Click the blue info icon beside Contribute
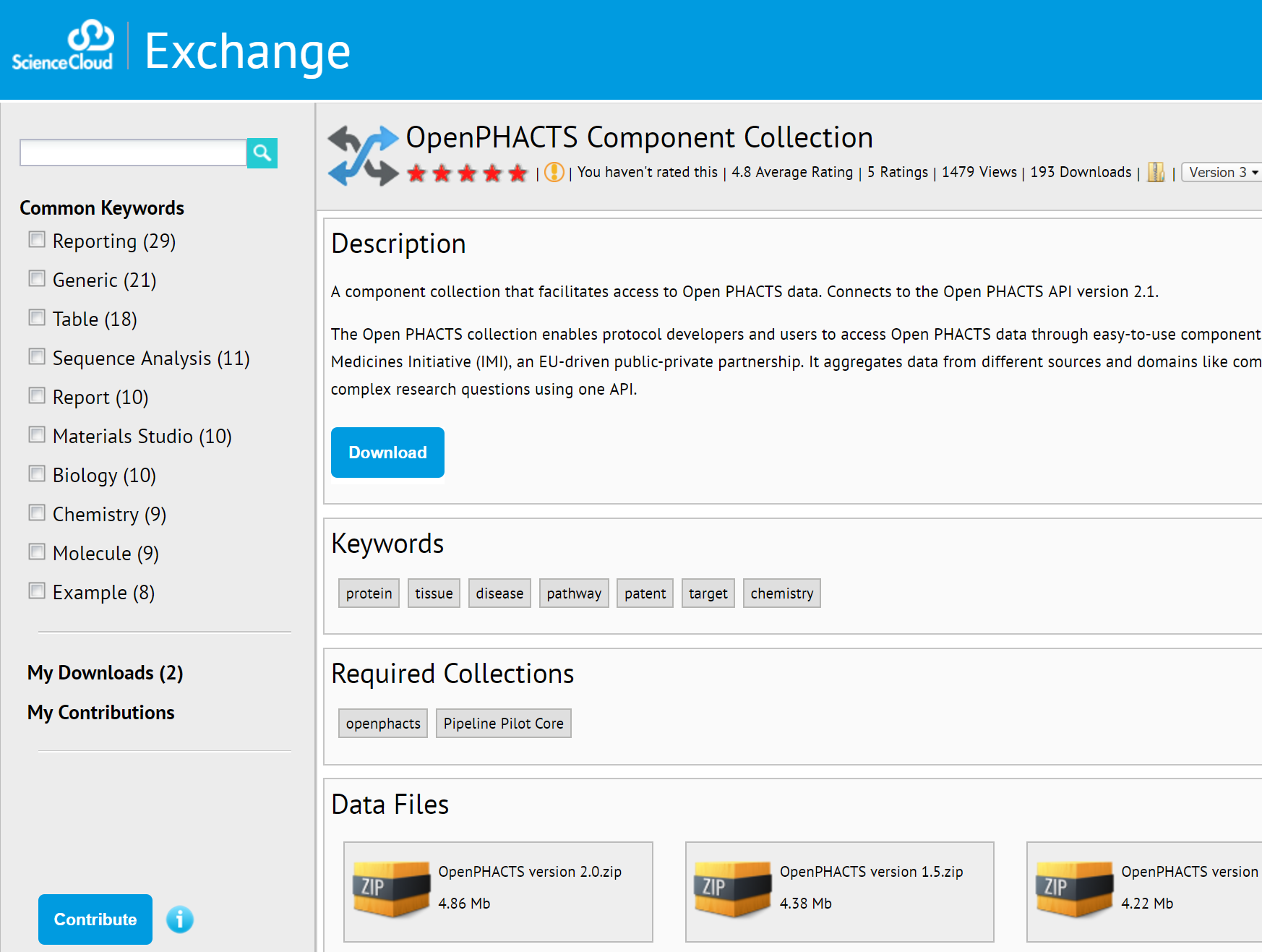The height and width of the screenshot is (952, 1262). click(x=180, y=919)
